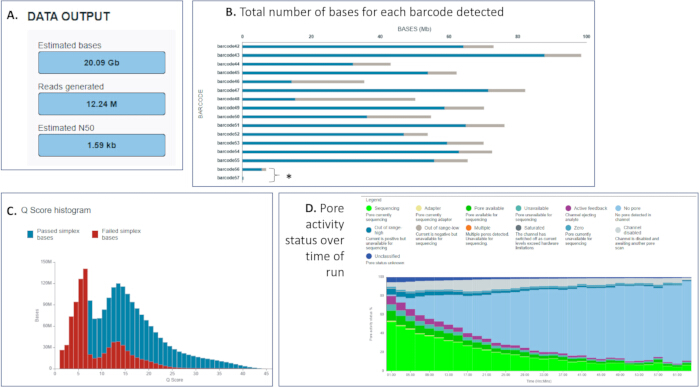
Task: Click the tallest red histogram bar
Action: point(85,318)
